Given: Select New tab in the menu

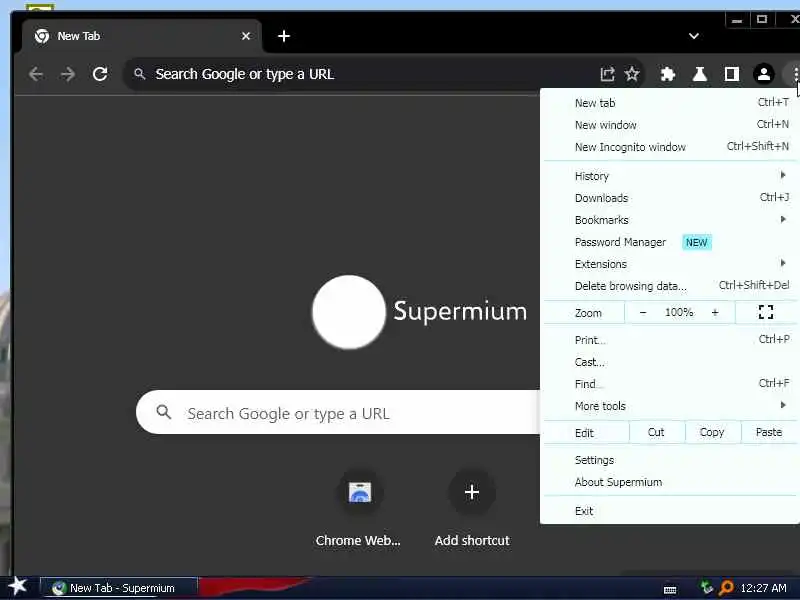Looking at the screenshot, I should tap(669, 103).
